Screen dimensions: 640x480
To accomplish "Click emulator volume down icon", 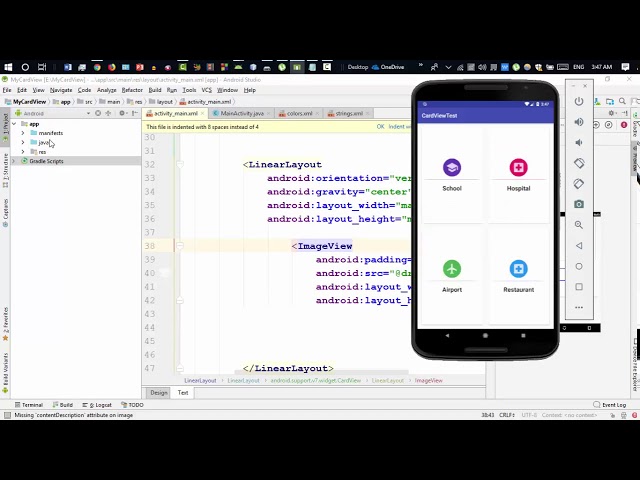I will 579,142.
